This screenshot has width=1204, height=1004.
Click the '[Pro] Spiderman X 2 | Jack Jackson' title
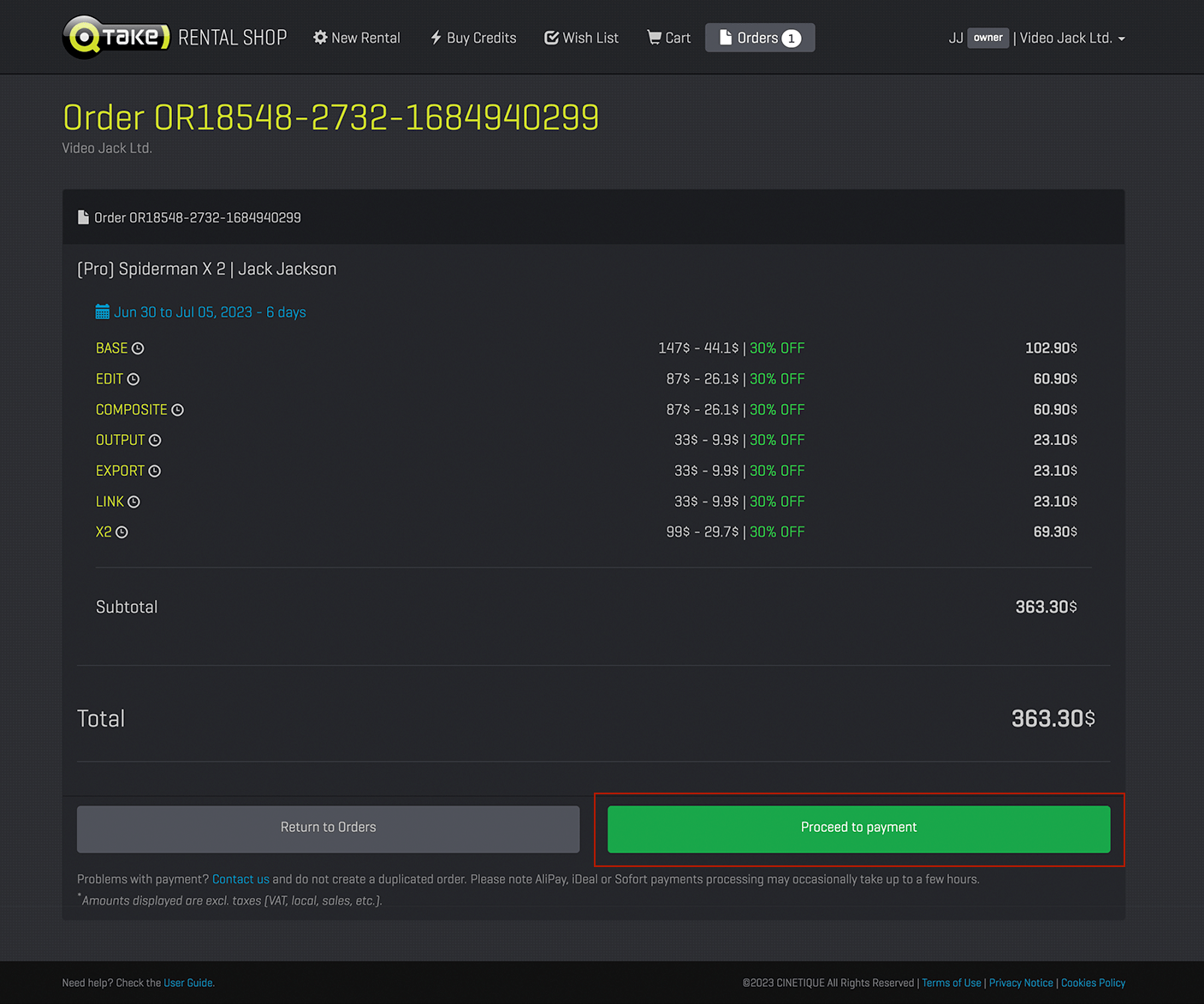pyautogui.click(x=207, y=269)
